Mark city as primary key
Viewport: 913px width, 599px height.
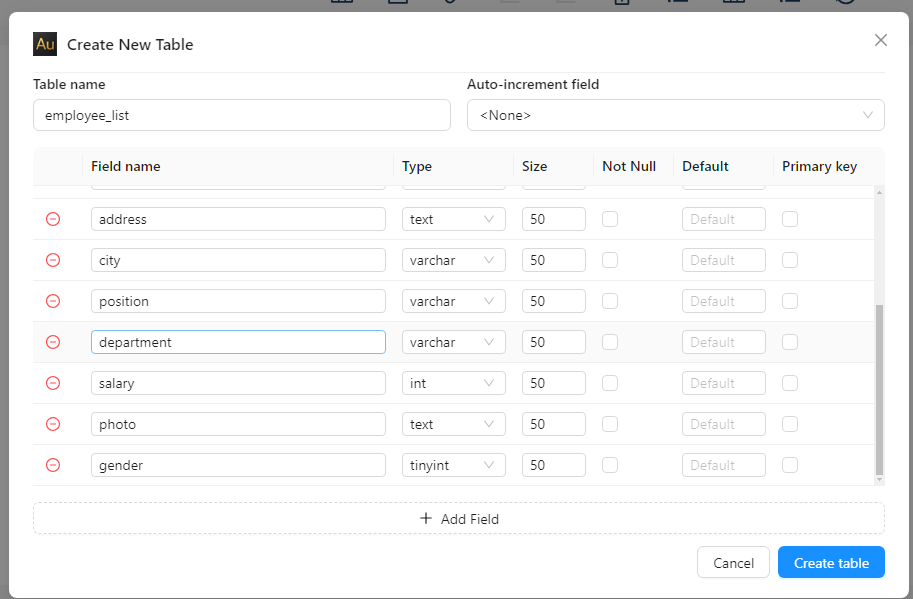tap(790, 260)
